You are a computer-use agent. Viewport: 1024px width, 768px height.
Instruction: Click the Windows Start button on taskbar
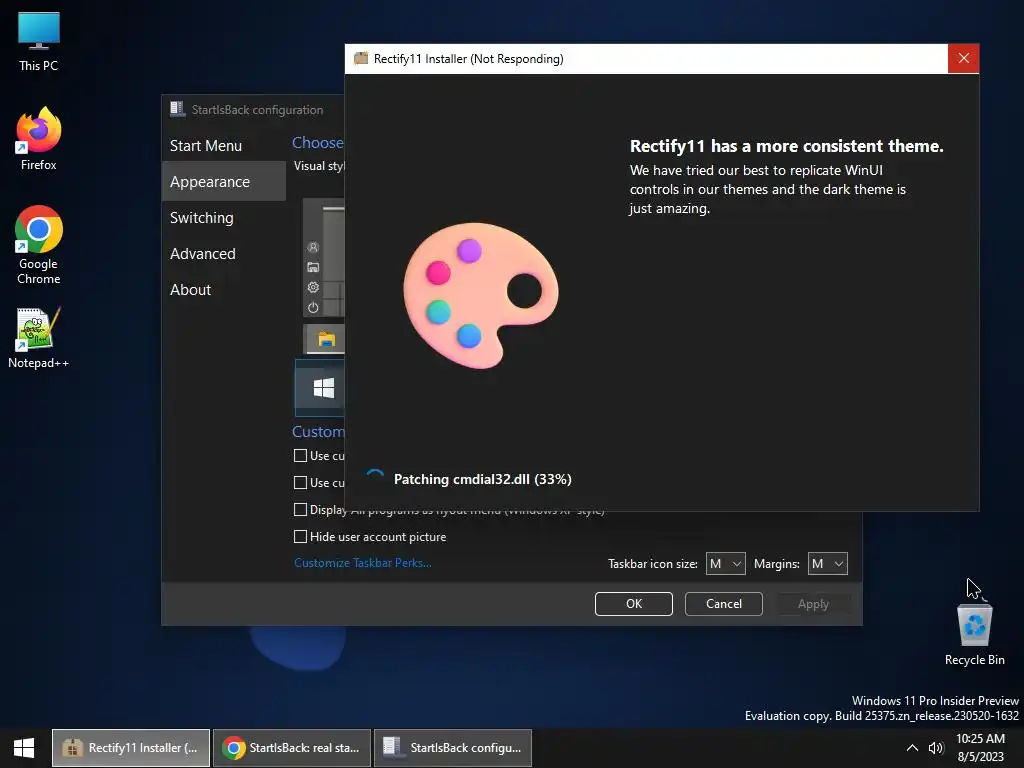click(x=24, y=748)
